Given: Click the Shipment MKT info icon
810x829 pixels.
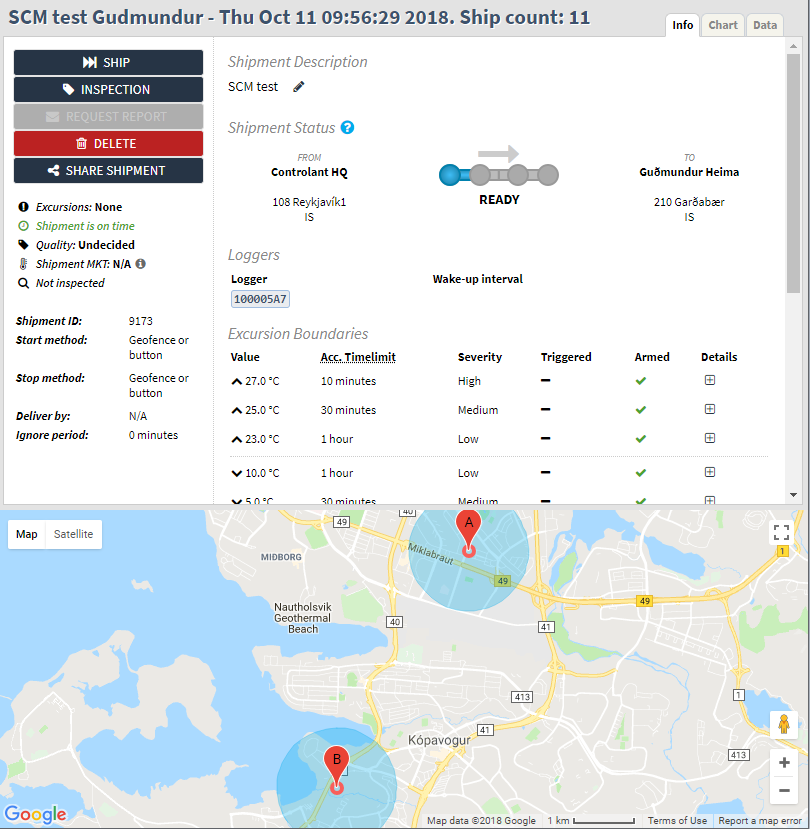Looking at the screenshot, I should point(140,264).
